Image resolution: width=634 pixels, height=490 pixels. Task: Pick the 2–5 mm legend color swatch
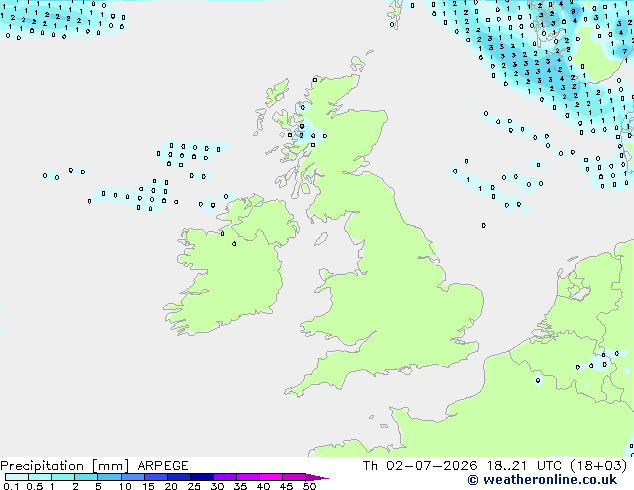(x=86, y=477)
